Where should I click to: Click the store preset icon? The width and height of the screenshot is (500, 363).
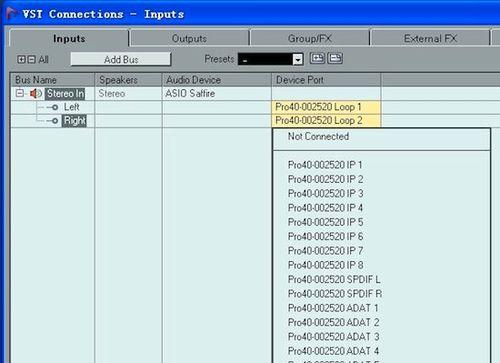[x=317, y=58]
